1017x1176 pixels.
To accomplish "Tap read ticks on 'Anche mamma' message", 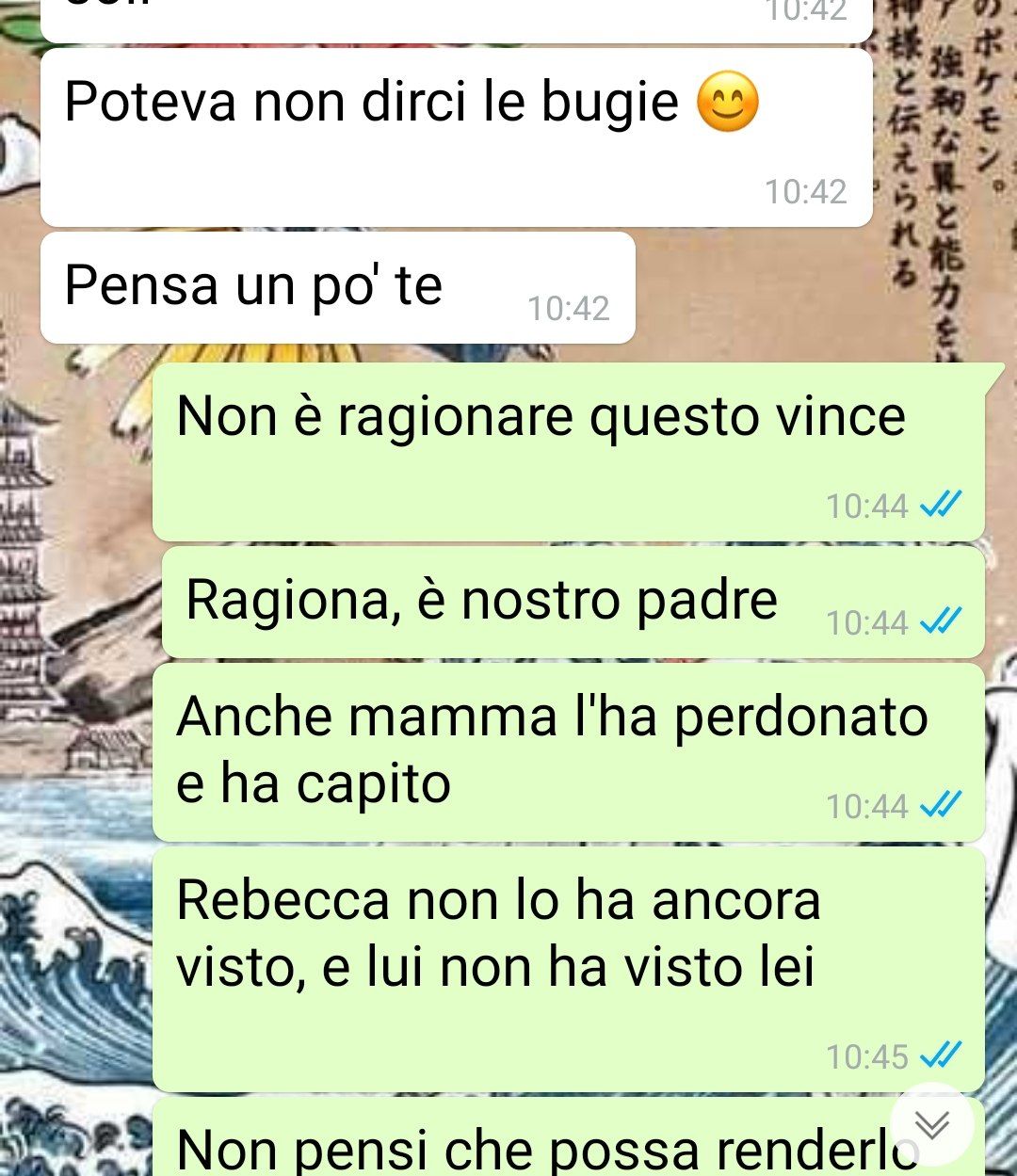I will pos(941,806).
